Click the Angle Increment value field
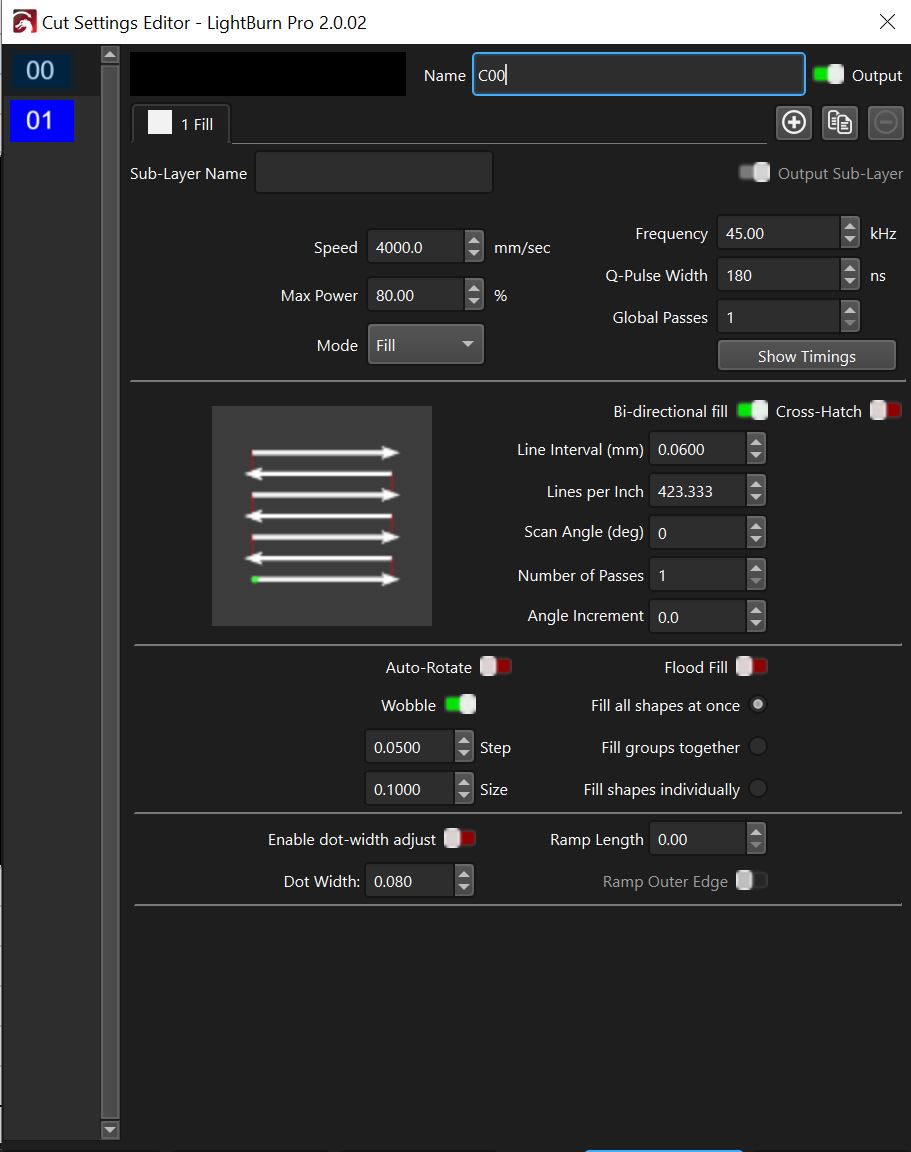 [698, 616]
